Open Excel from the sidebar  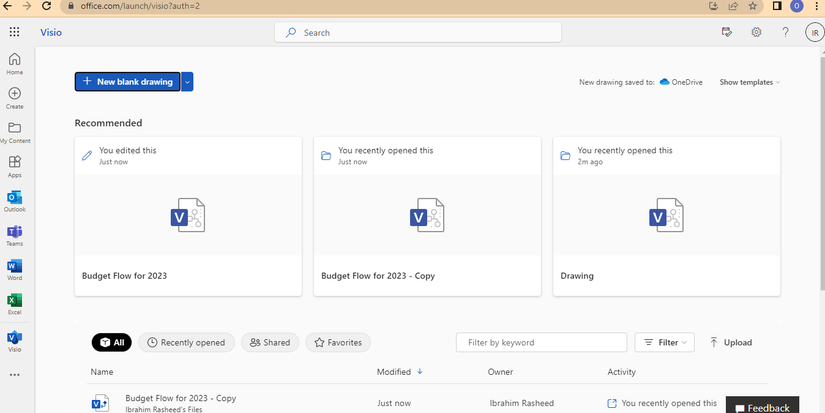(x=15, y=301)
